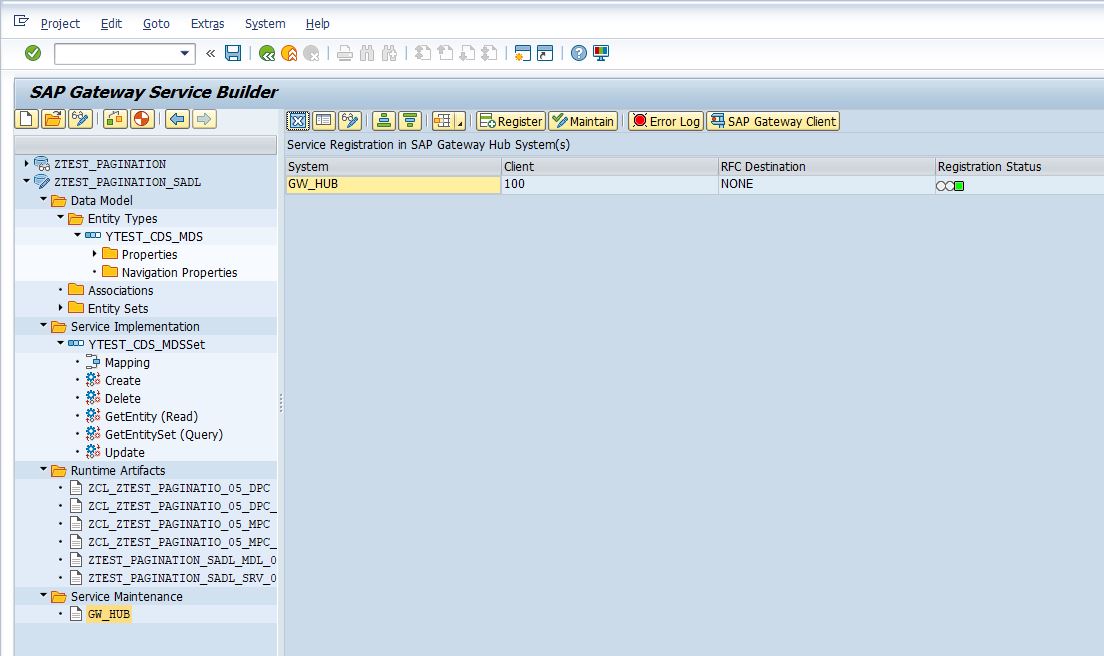Save the current project

coord(232,52)
